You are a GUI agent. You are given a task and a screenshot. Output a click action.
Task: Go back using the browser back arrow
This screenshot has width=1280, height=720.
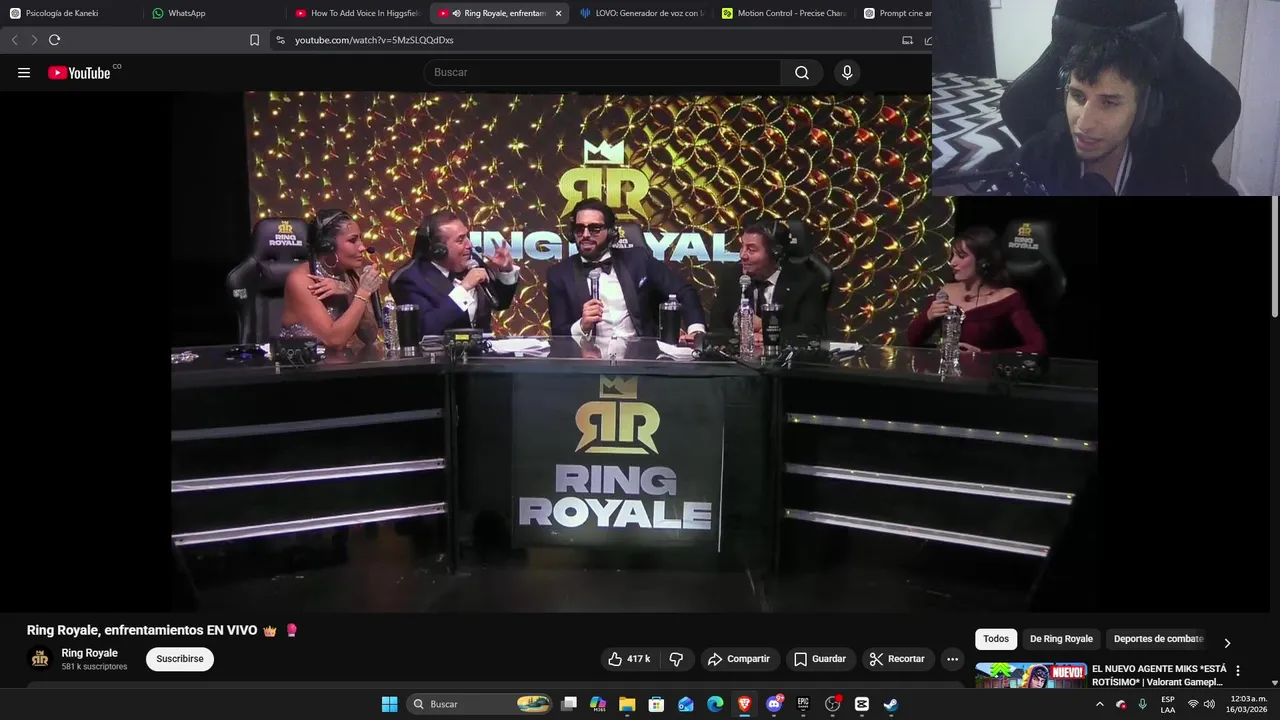14,40
